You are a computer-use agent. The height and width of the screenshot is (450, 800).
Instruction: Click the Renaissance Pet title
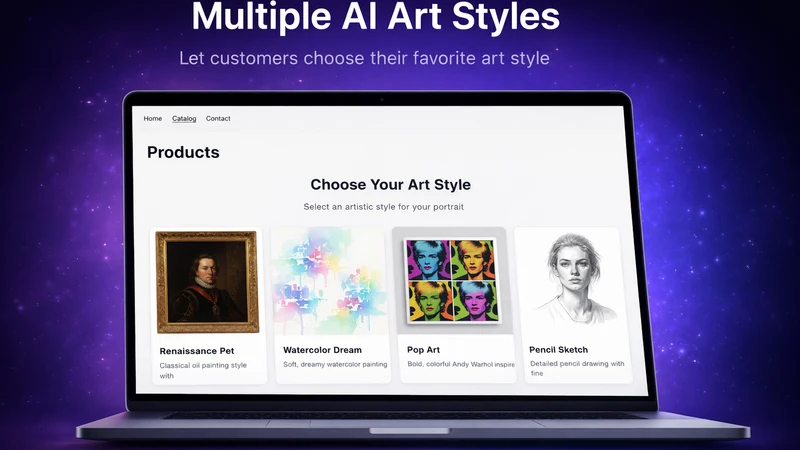(197, 351)
